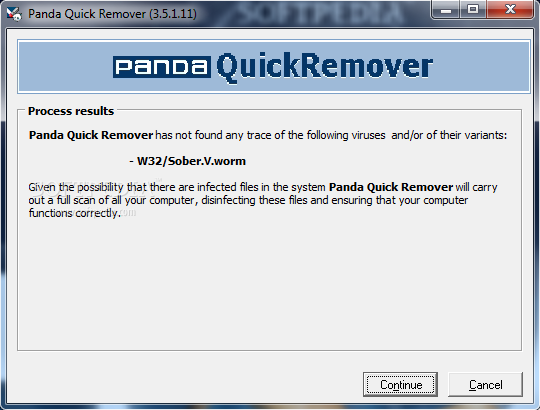This screenshot has width=540, height=410.
Task: Select the window title text in title bar
Action: (112, 14)
